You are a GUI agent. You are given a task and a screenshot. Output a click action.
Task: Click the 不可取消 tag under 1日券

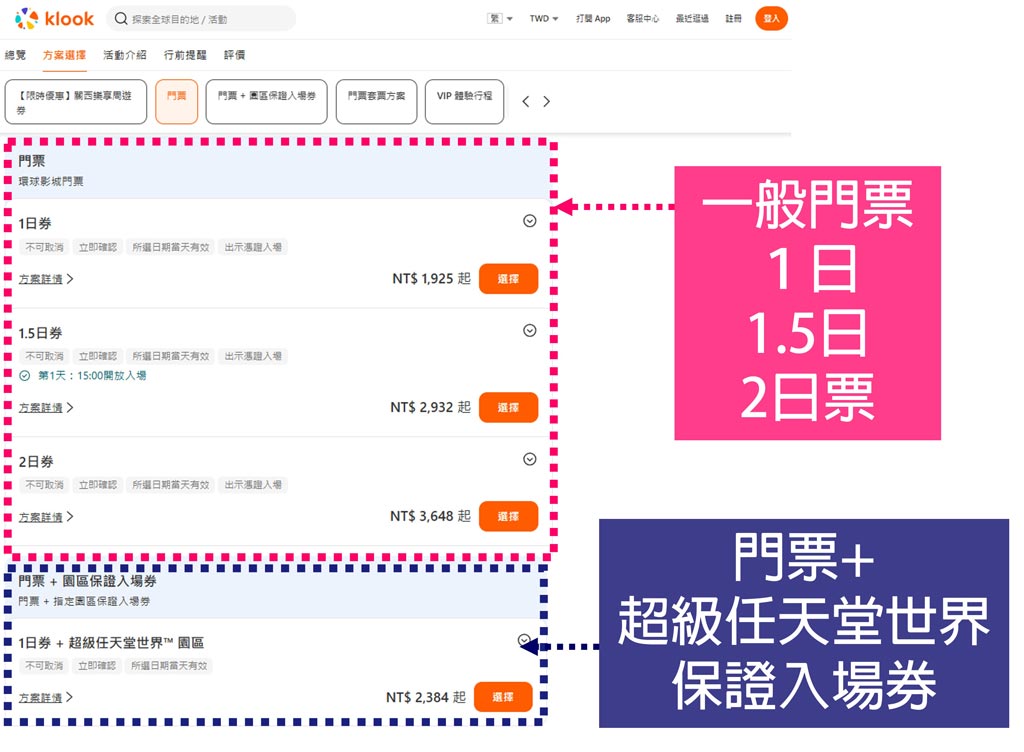[x=44, y=247]
